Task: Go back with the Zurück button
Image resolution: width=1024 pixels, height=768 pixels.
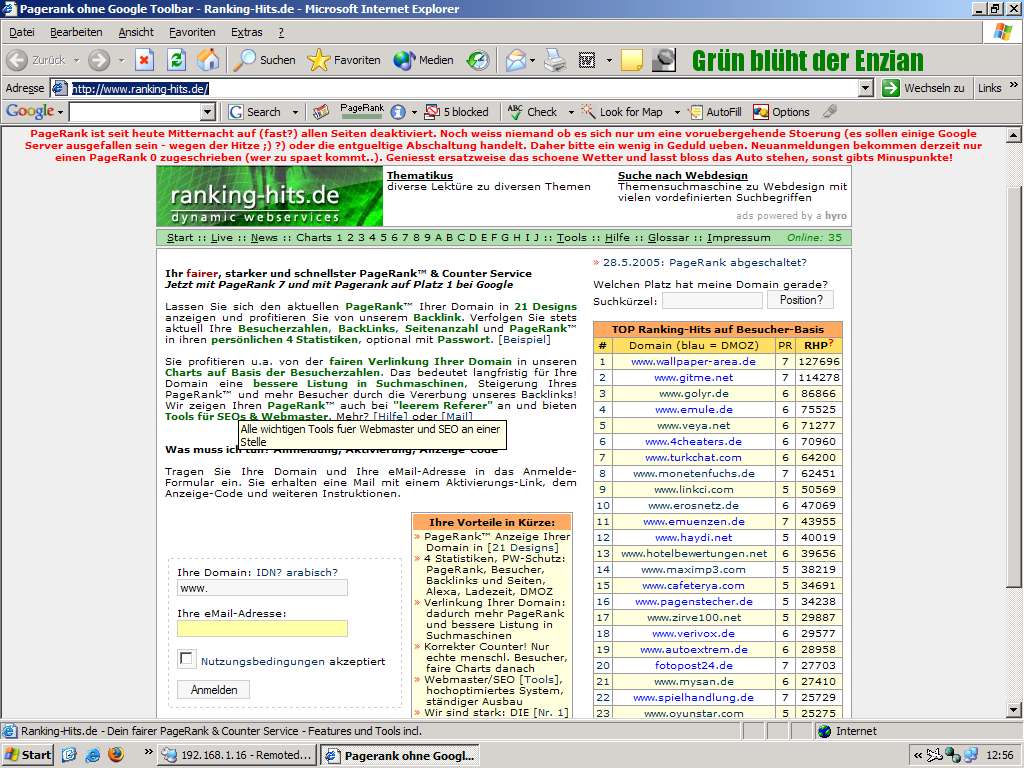Action: pyautogui.click(x=36, y=60)
